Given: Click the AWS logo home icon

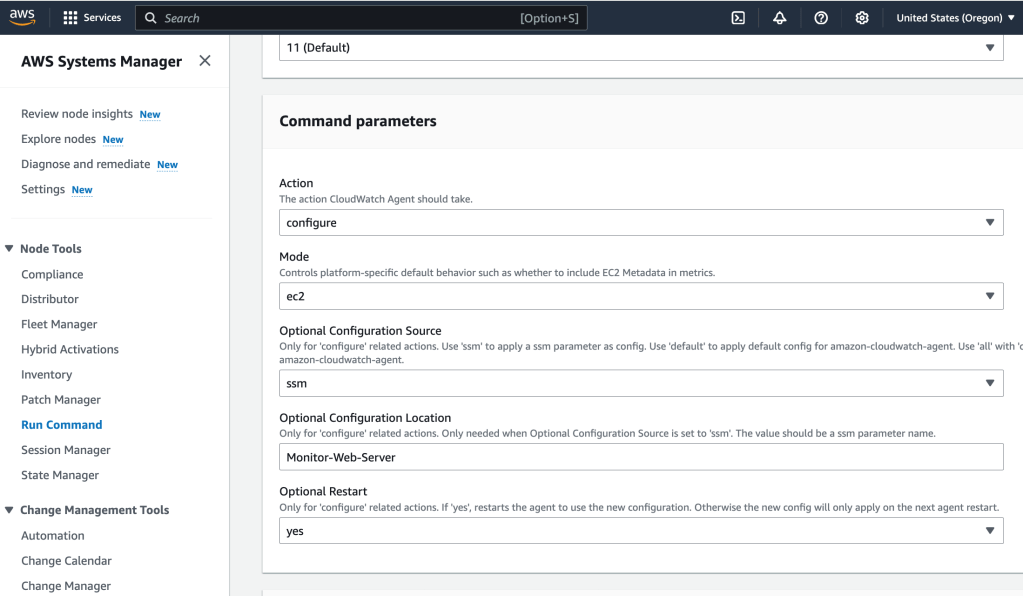Looking at the screenshot, I should coord(22,17).
